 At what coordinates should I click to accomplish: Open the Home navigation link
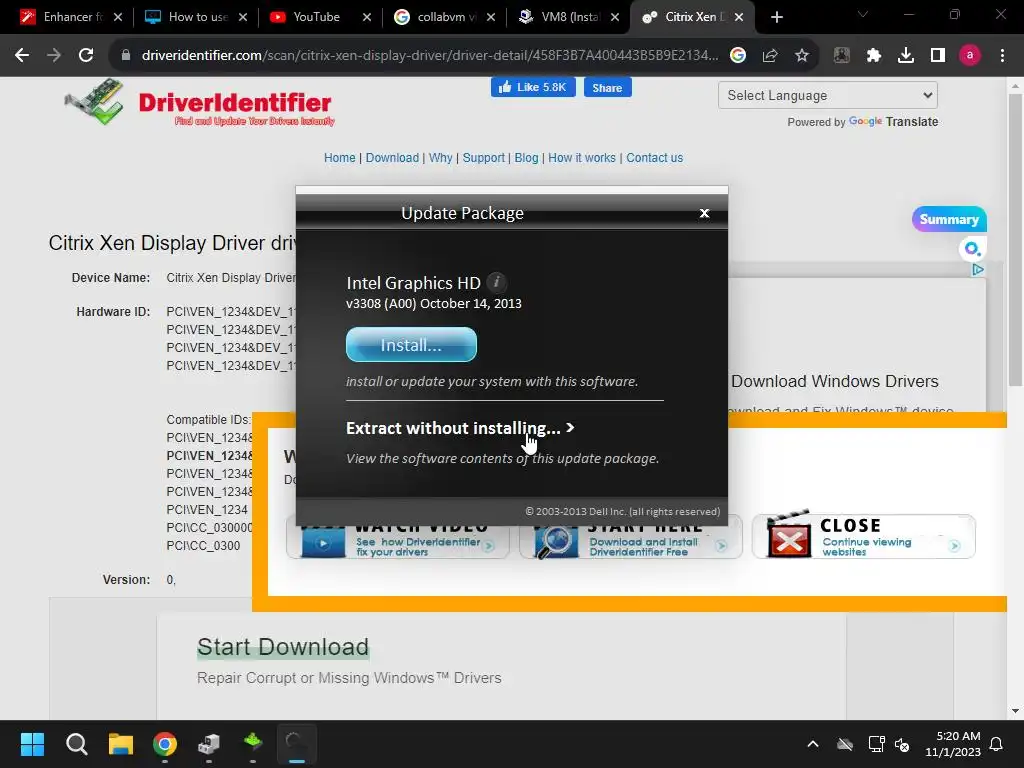pos(340,158)
